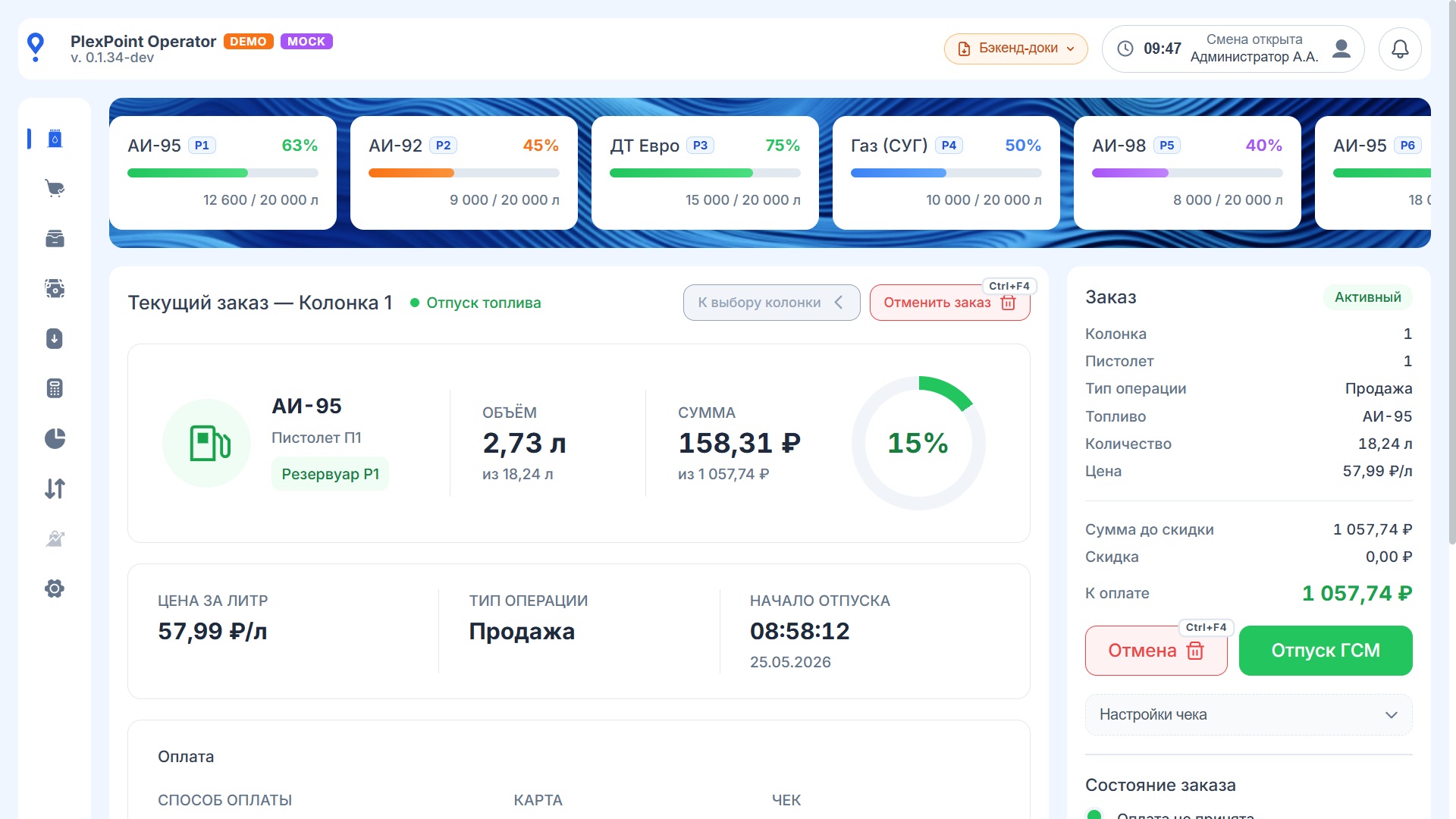Click the Ctrl+F4 hint on Отмена
1456x819 pixels.
1206,627
